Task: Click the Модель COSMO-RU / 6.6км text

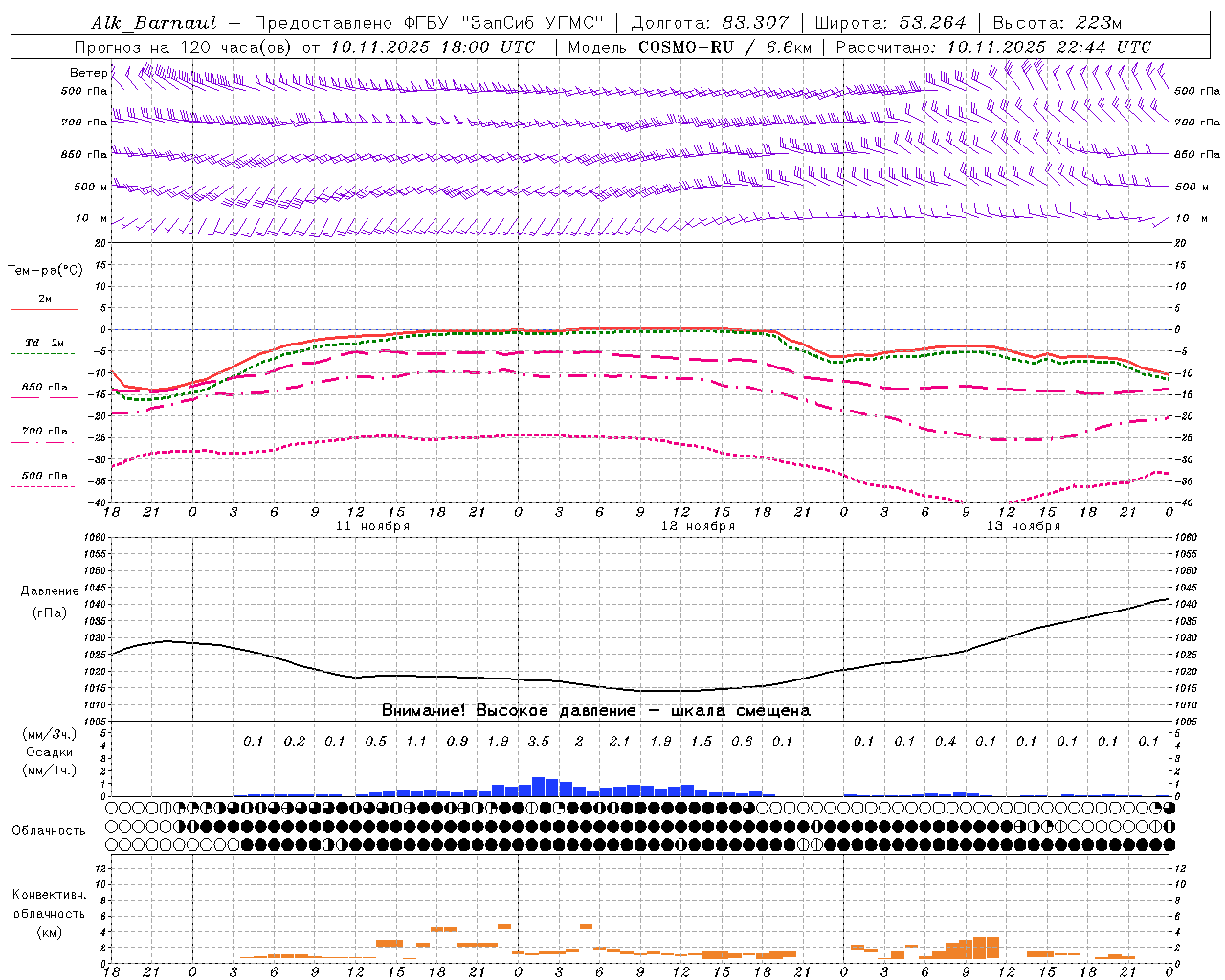Action: click(x=690, y=47)
